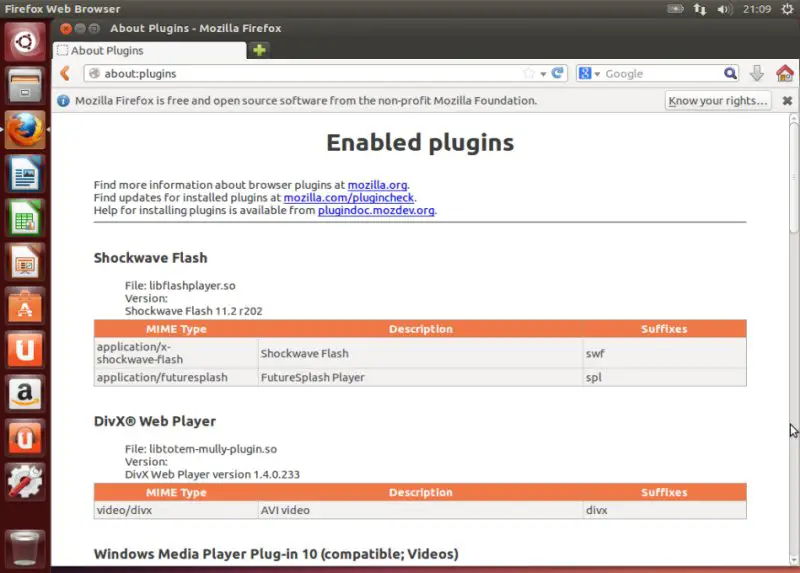The width and height of the screenshot is (800, 573).
Task: Go back using the browser back arrow
Action: point(65,73)
